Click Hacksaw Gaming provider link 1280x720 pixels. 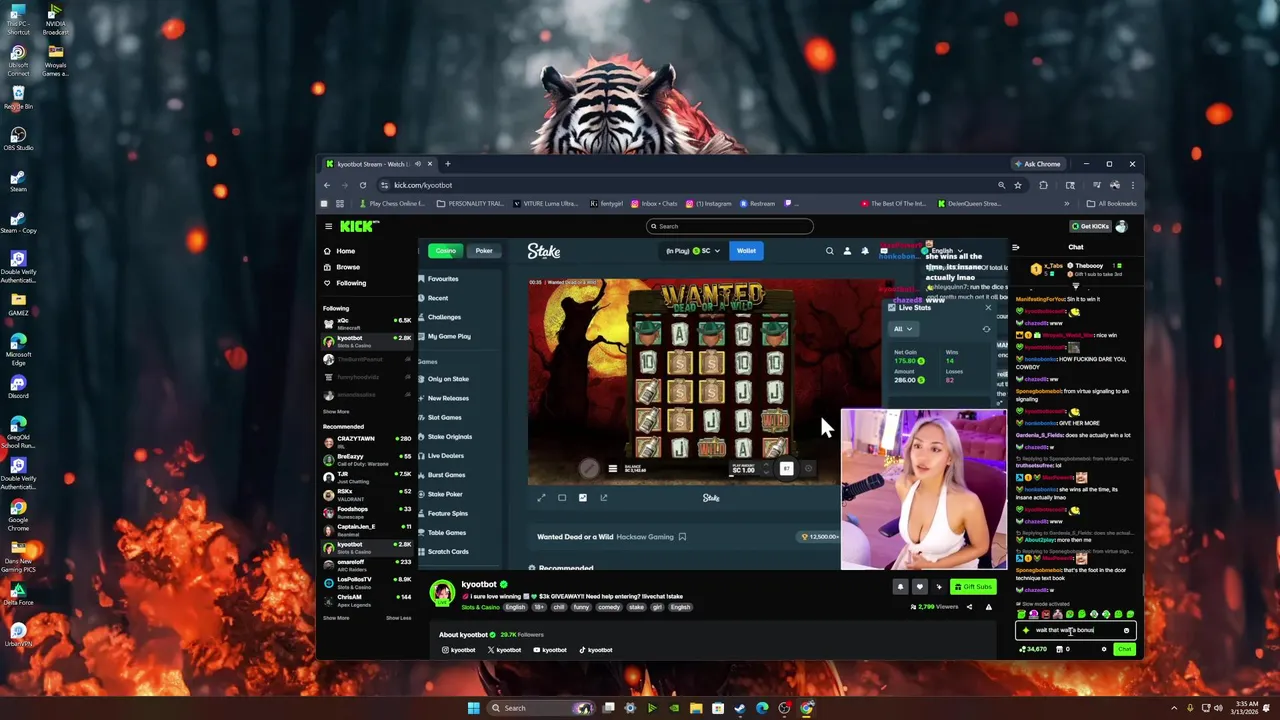[x=645, y=537]
